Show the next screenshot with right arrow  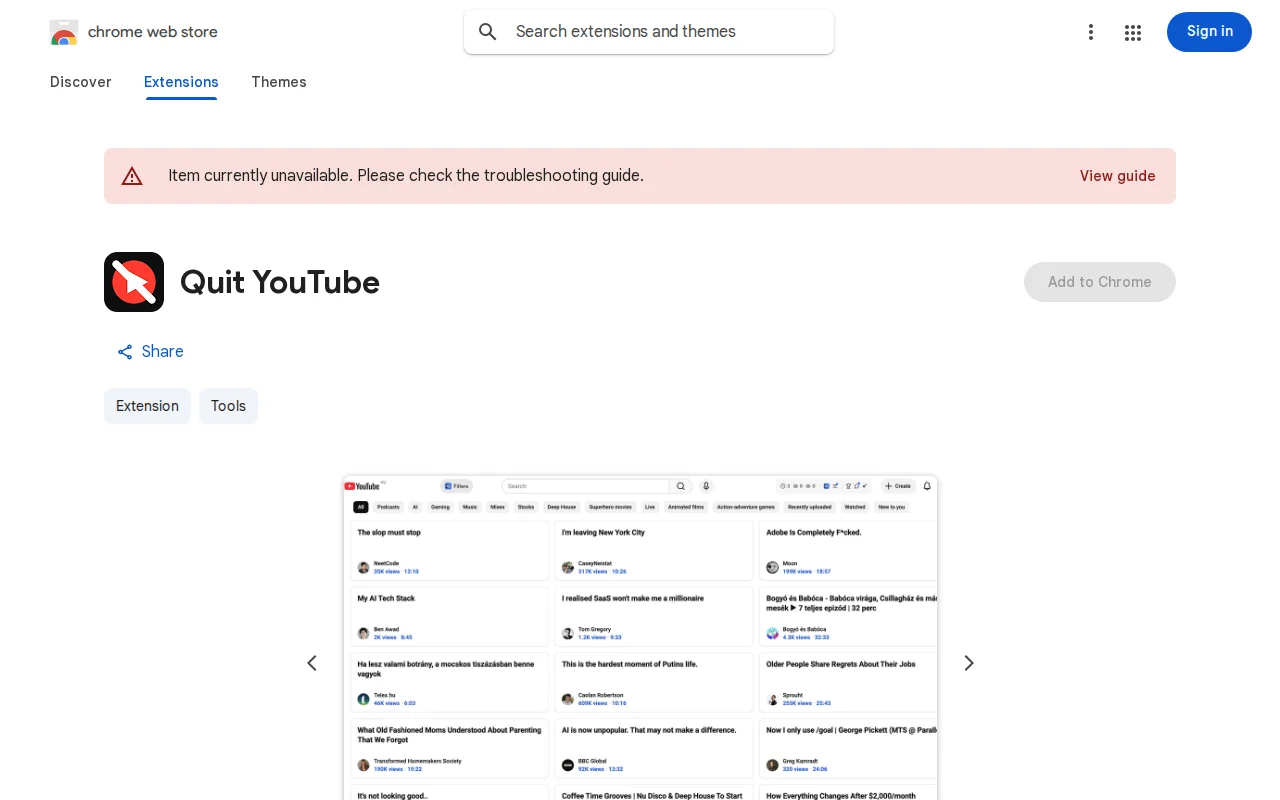click(968, 663)
